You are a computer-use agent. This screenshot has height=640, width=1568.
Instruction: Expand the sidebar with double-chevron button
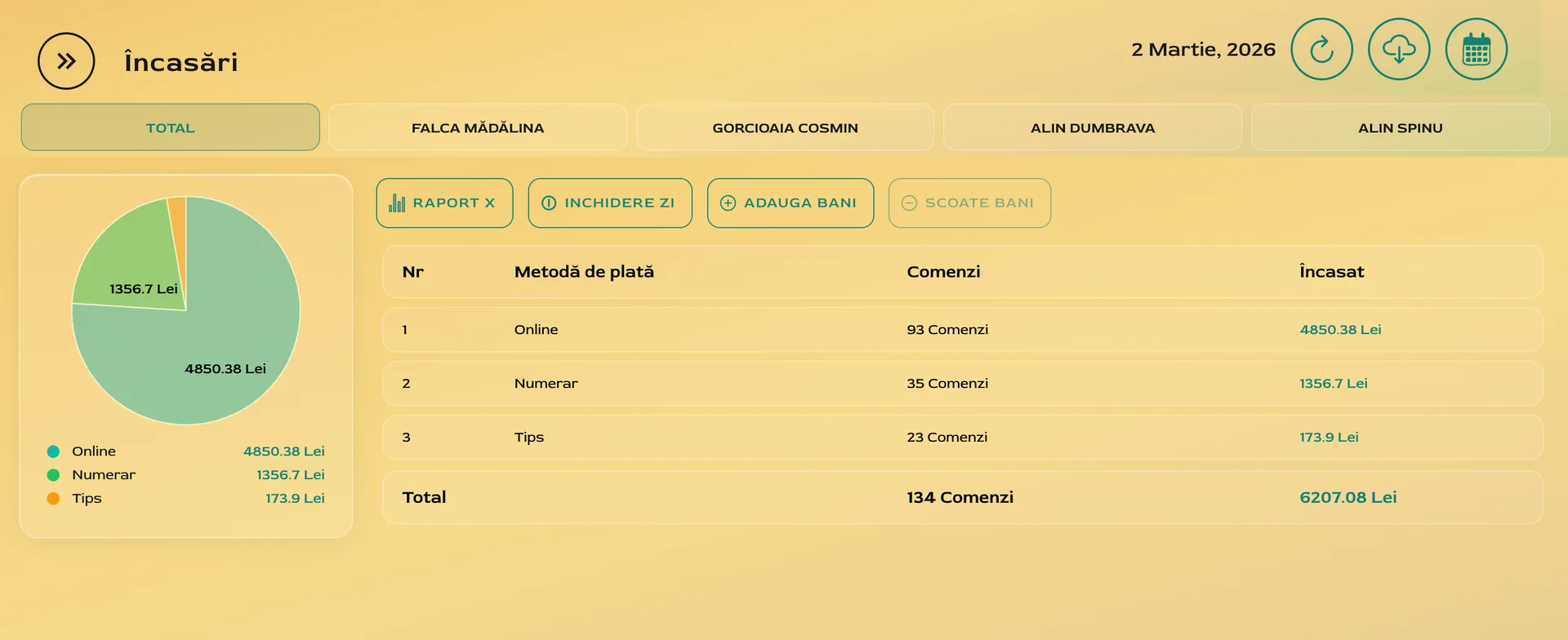click(x=66, y=61)
